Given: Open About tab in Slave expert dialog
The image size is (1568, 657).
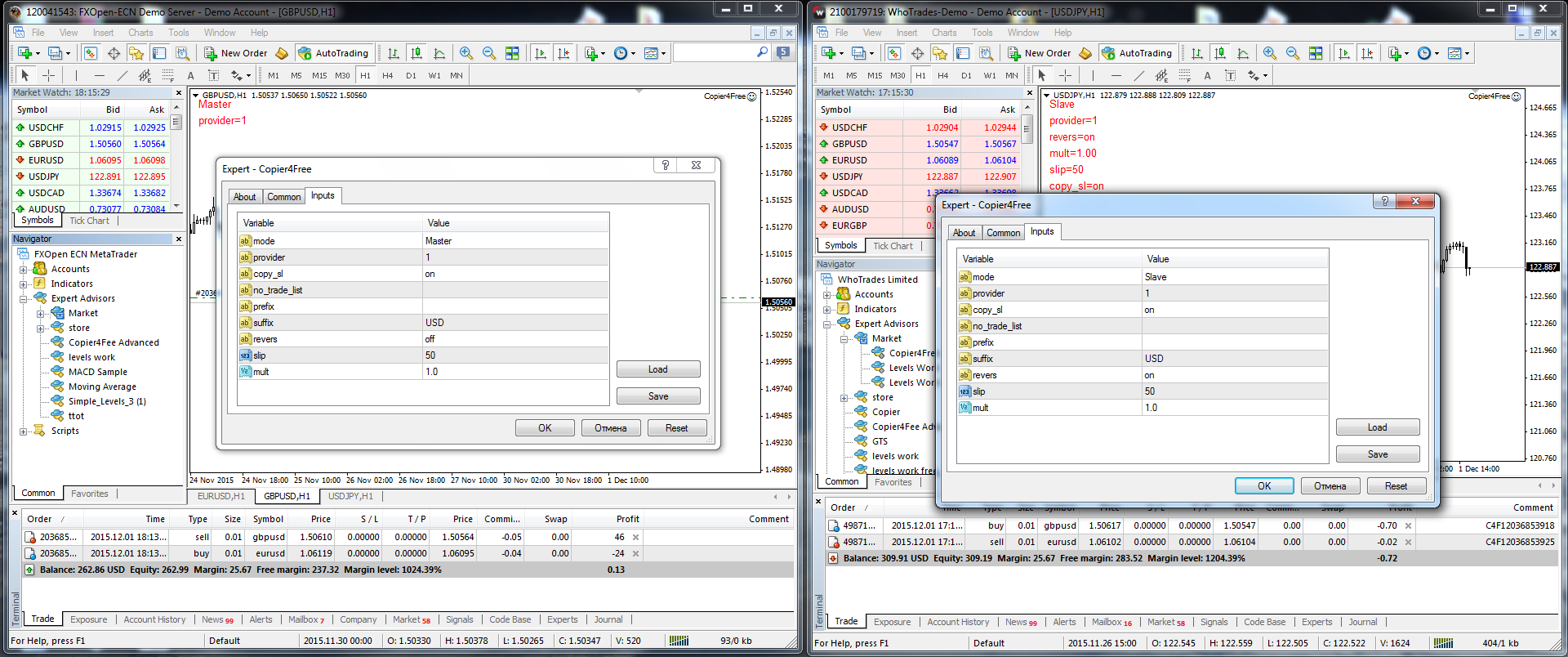Looking at the screenshot, I should 964,233.
